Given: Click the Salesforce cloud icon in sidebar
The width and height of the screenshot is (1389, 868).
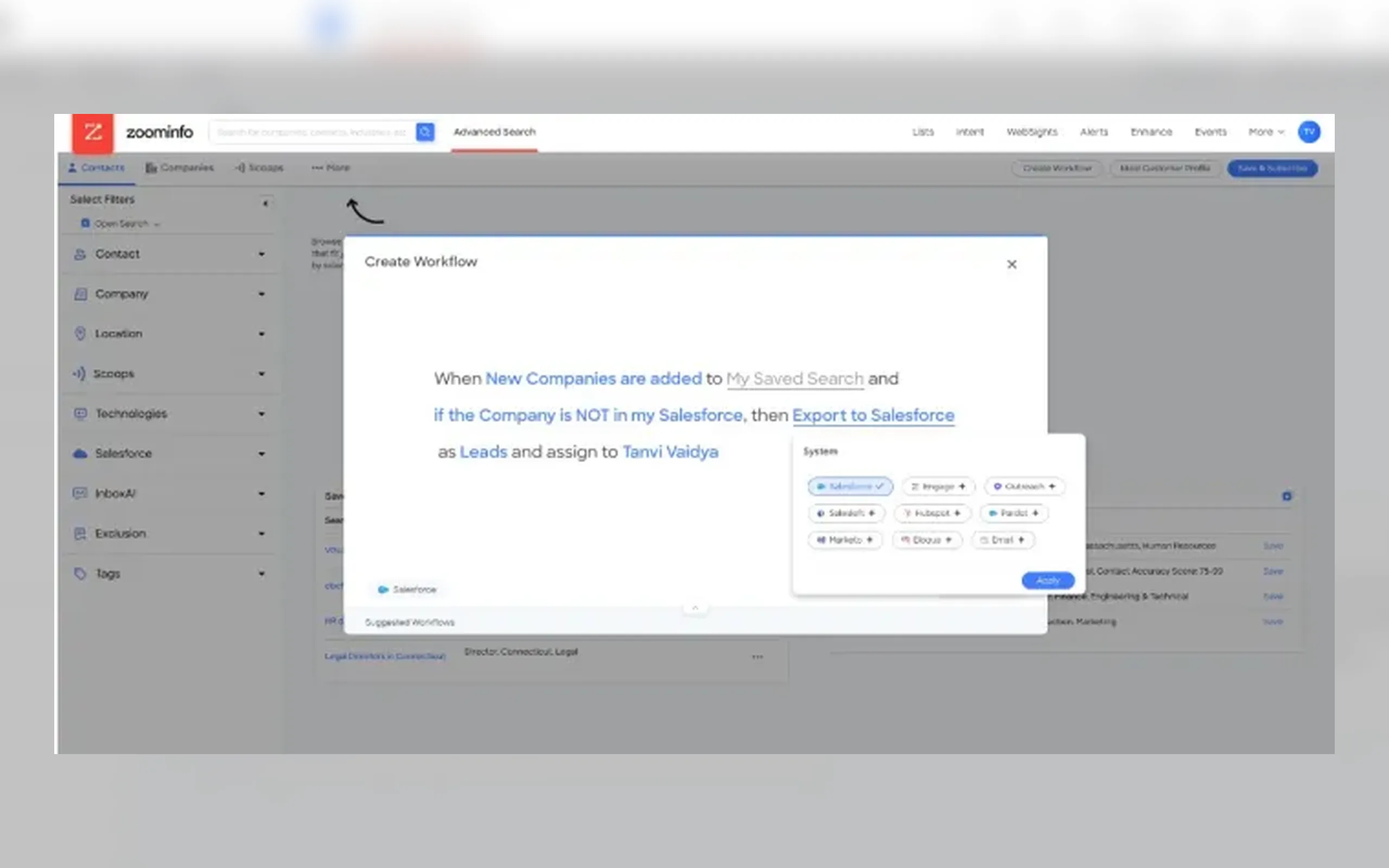Looking at the screenshot, I should pyautogui.click(x=80, y=454).
